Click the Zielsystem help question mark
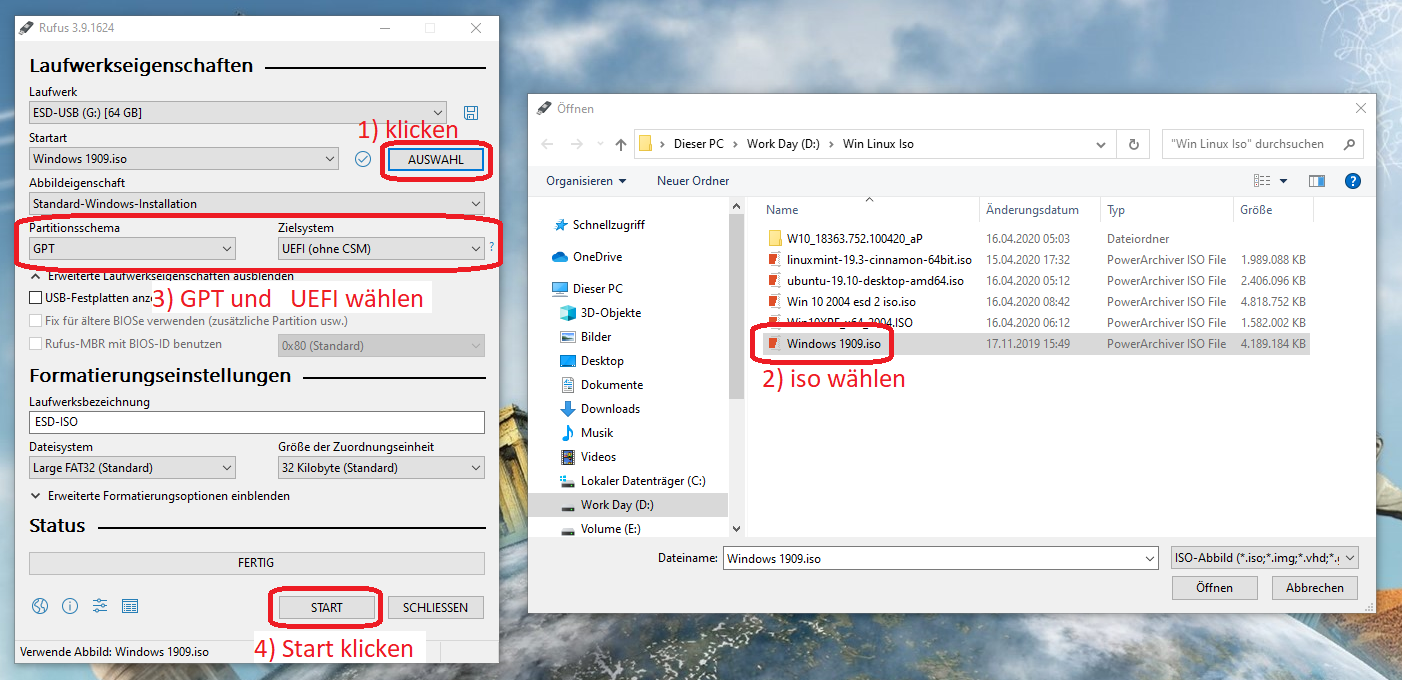This screenshot has width=1402, height=680. click(x=491, y=246)
